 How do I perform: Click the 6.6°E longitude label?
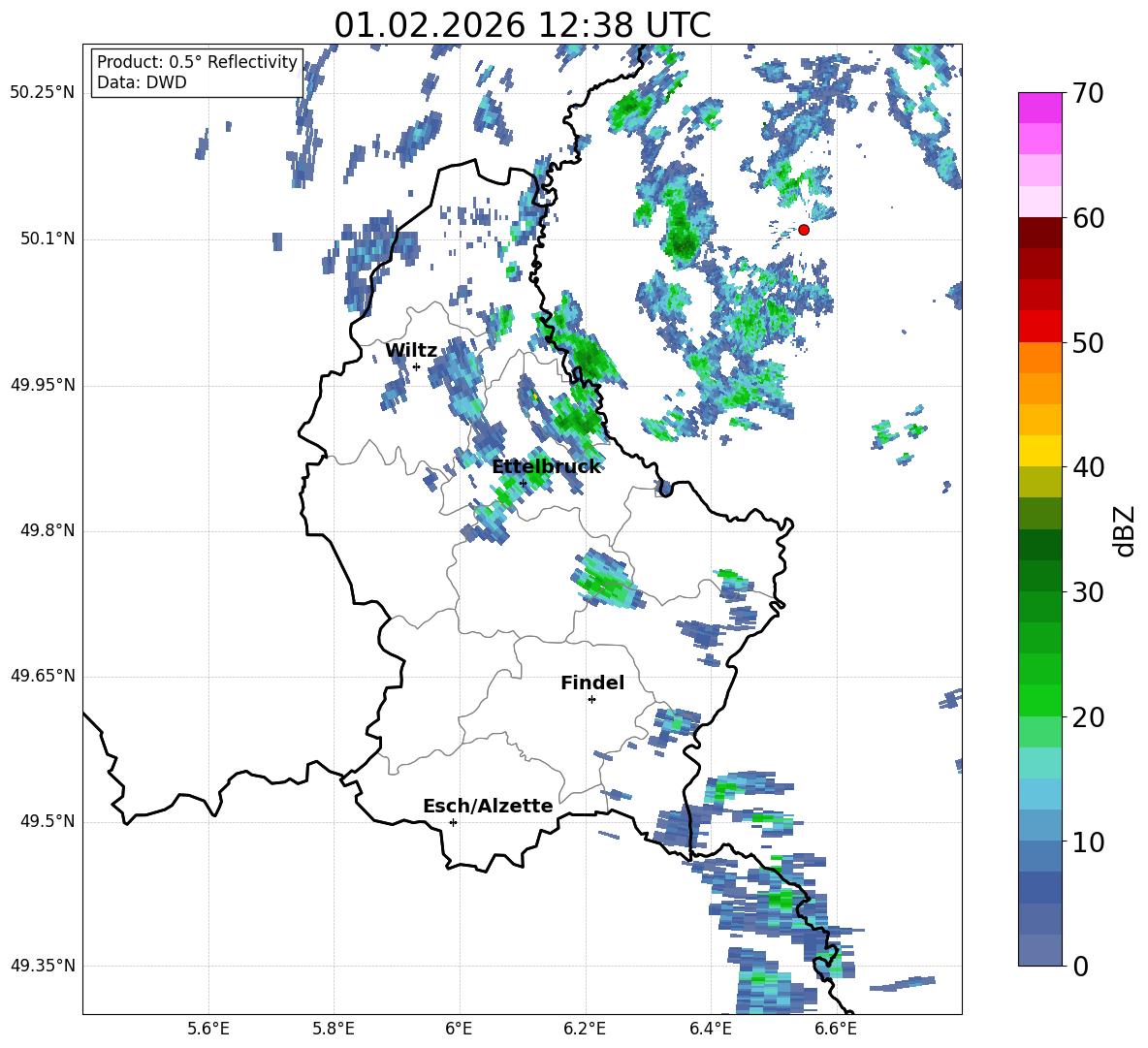[836, 1029]
